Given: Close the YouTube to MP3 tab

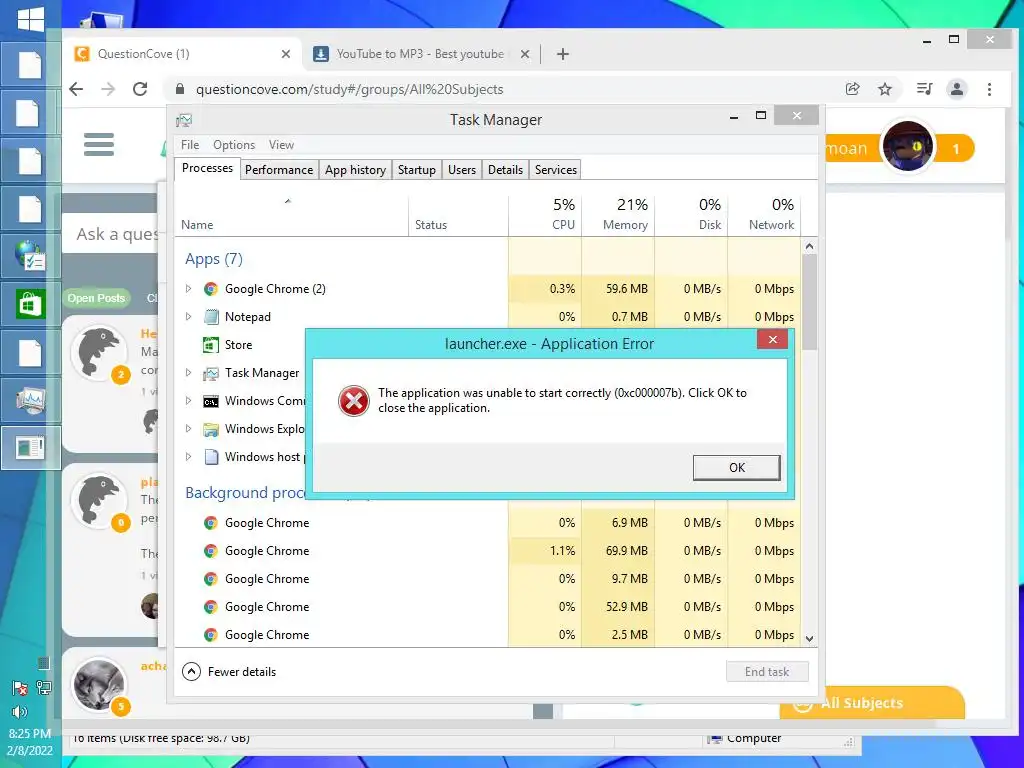Looking at the screenshot, I should pos(524,54).
